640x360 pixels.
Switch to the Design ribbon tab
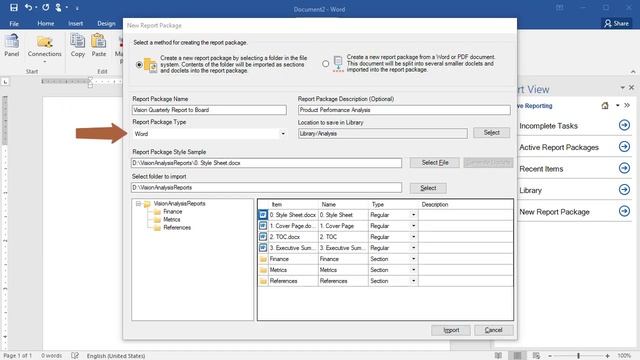tap(106, 24)
